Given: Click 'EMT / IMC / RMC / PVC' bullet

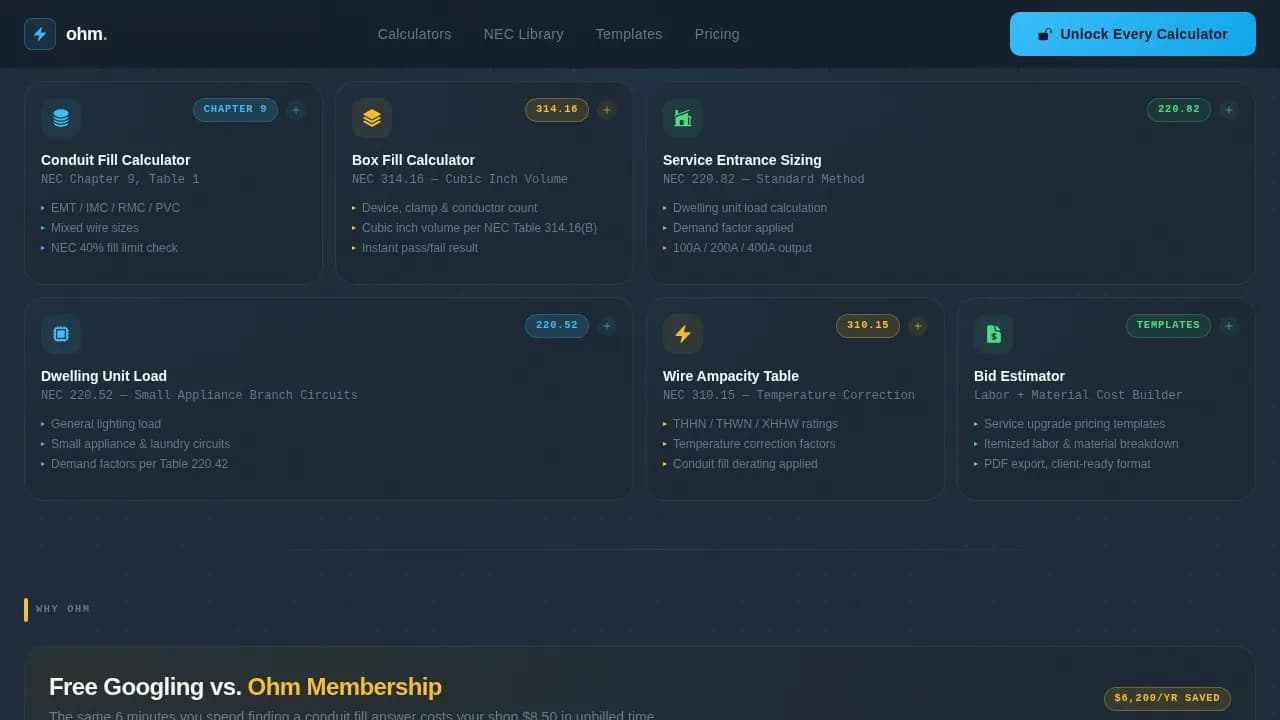Looking at the screenshot, I should [x=115, y=208].
